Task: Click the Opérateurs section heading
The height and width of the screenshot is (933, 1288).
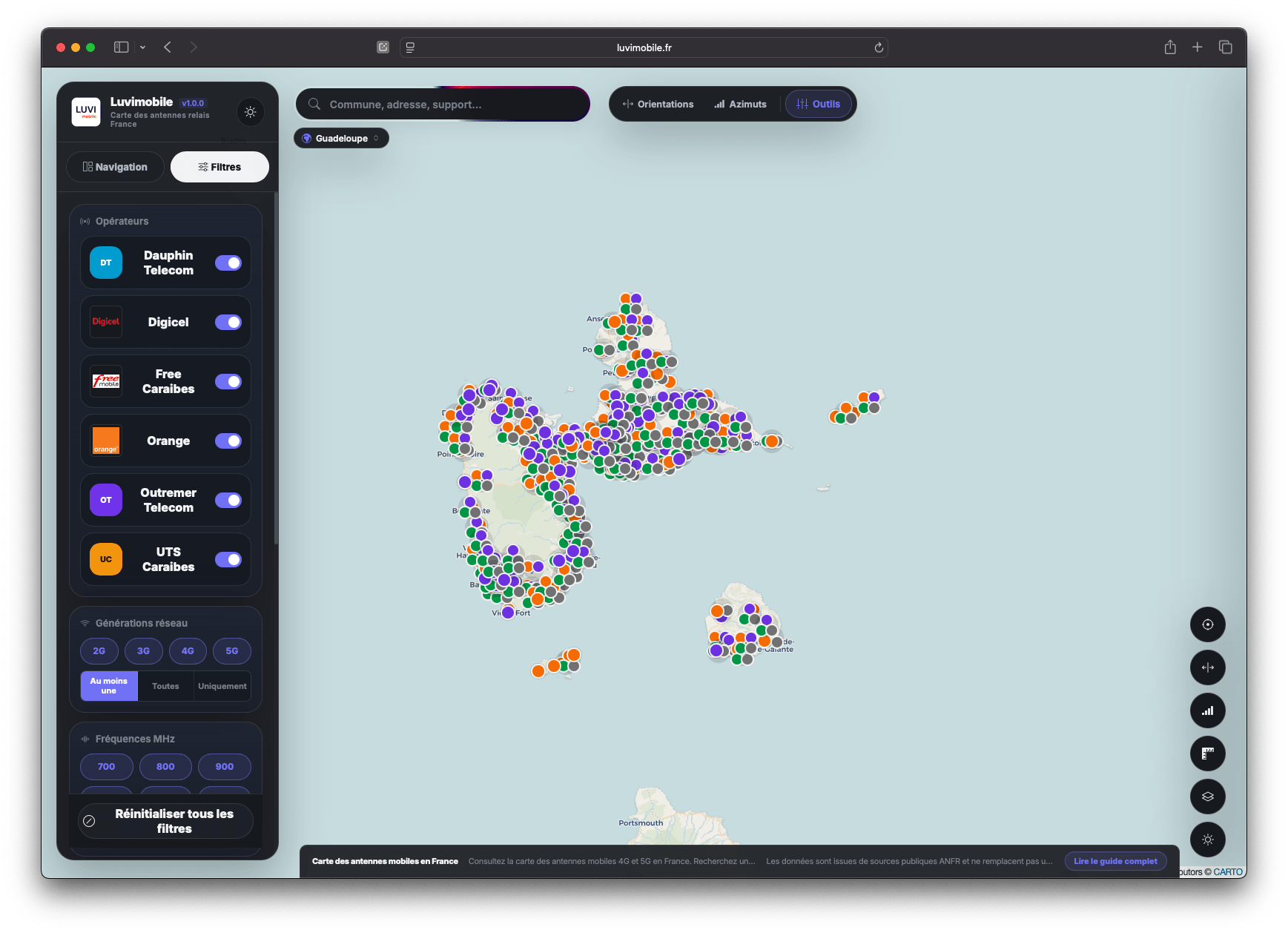Action: coord(122,221)
